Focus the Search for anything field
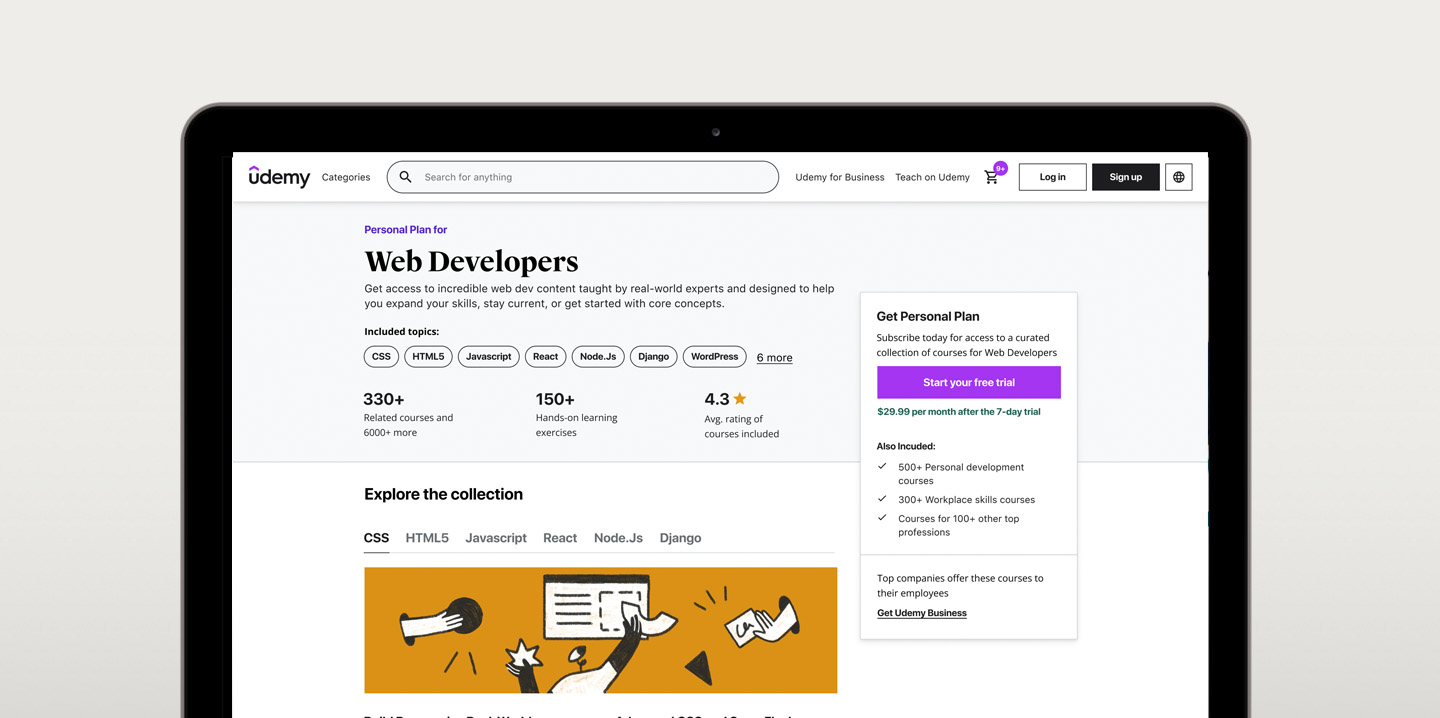 click(x=583, y=177)
